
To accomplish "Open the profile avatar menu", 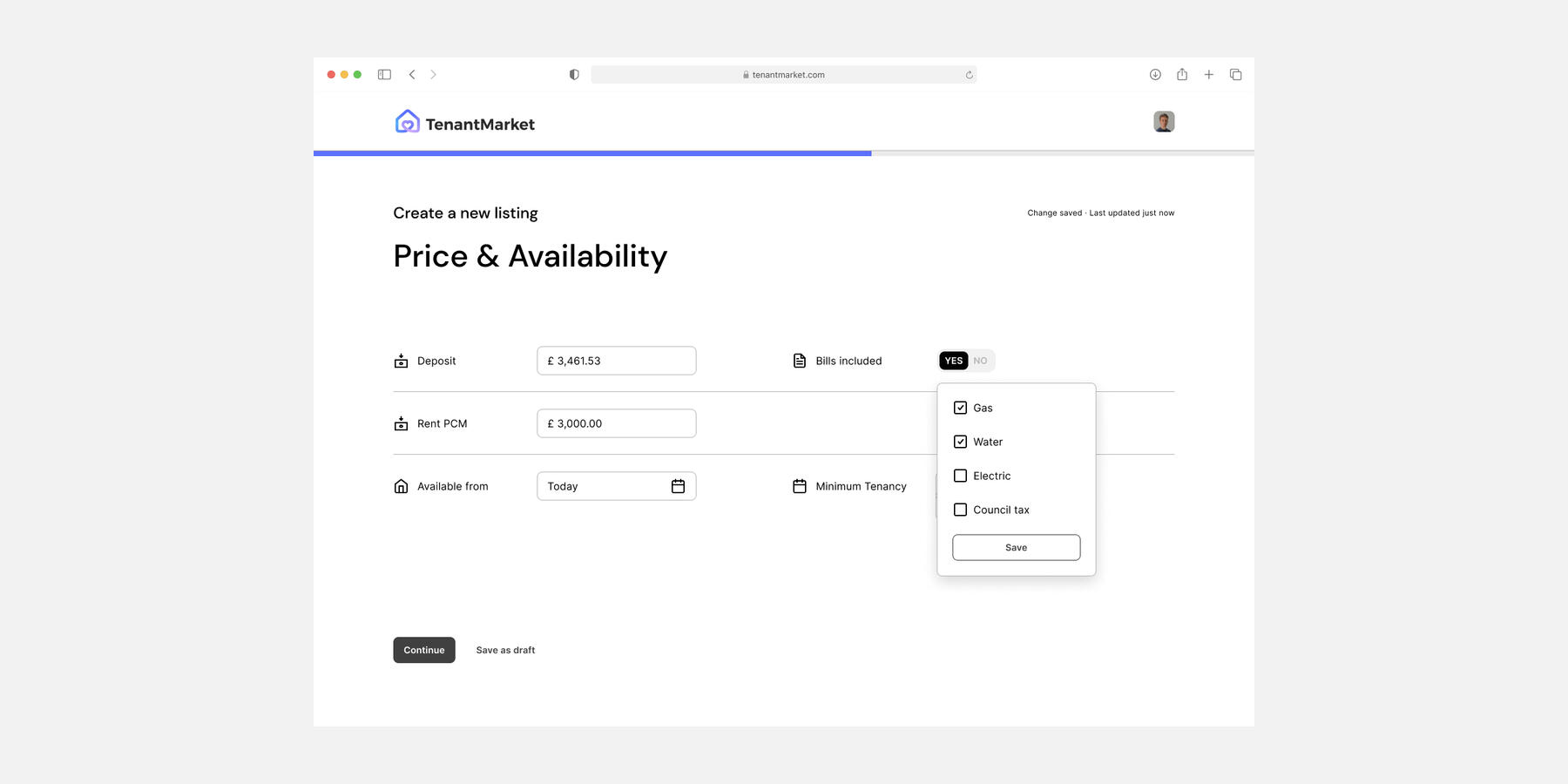I will coord(1164,121).
